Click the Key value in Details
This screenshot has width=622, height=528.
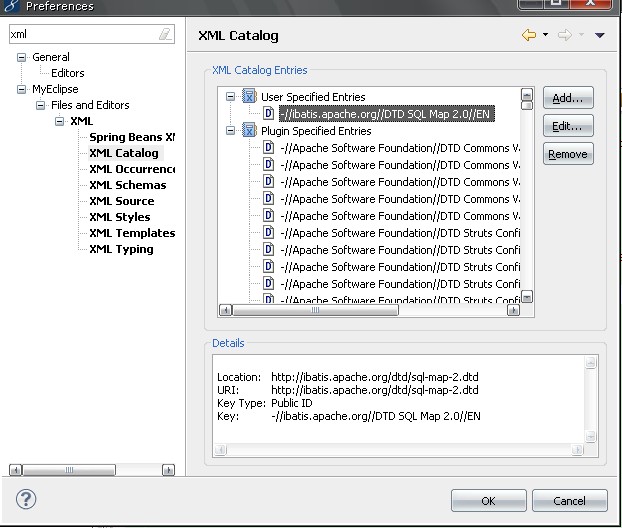pos(376,416)
